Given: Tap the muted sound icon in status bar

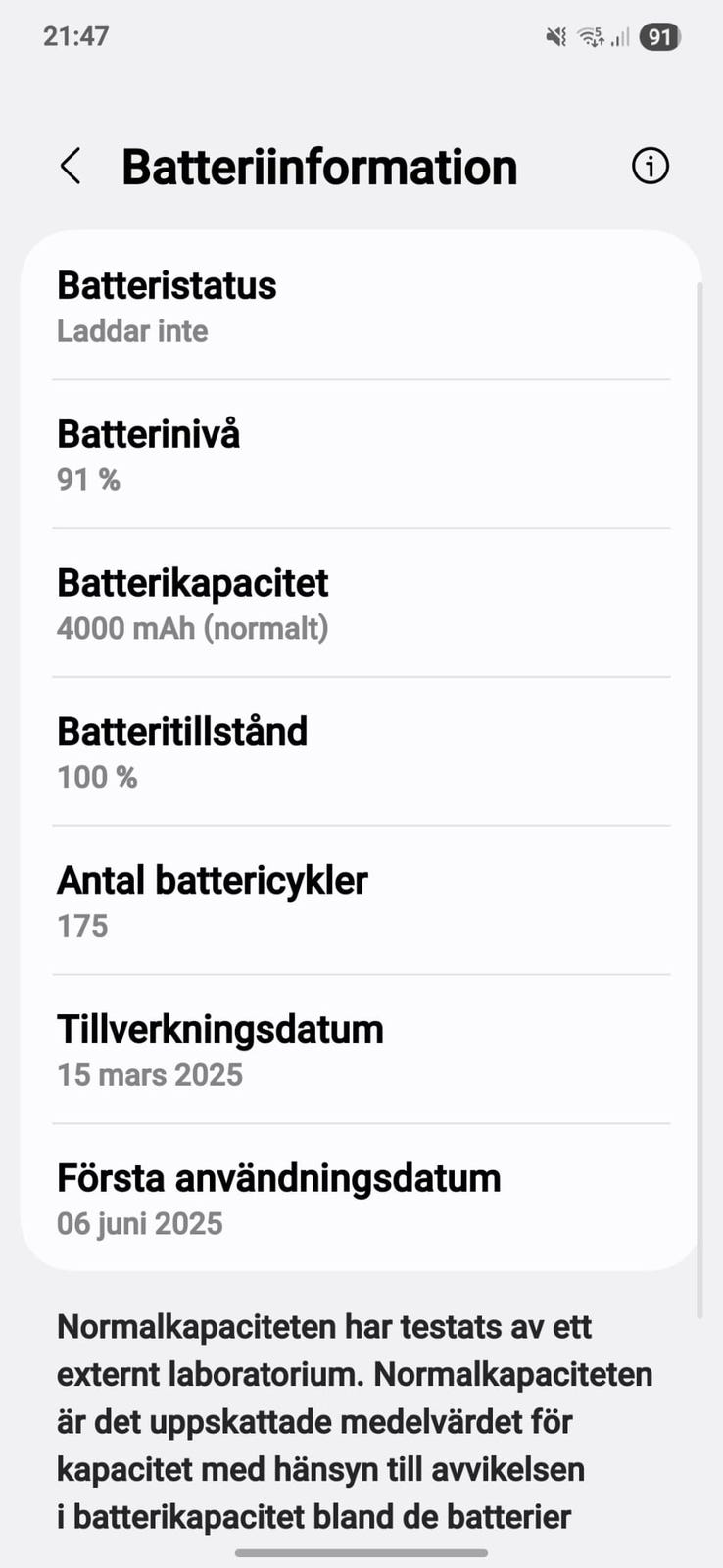Looking at the screenshot, I should [555, 37].
